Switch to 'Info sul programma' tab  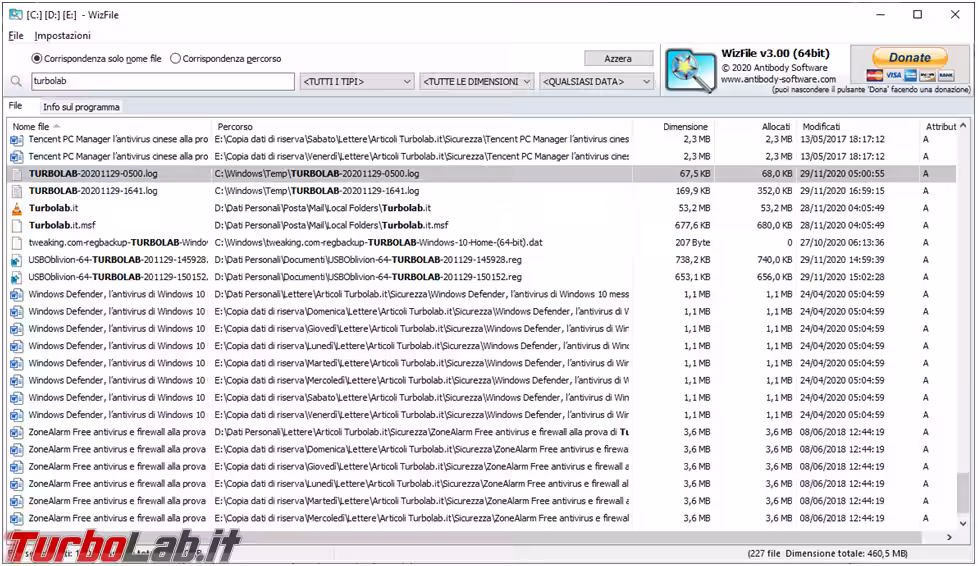[x=81, y=107]
